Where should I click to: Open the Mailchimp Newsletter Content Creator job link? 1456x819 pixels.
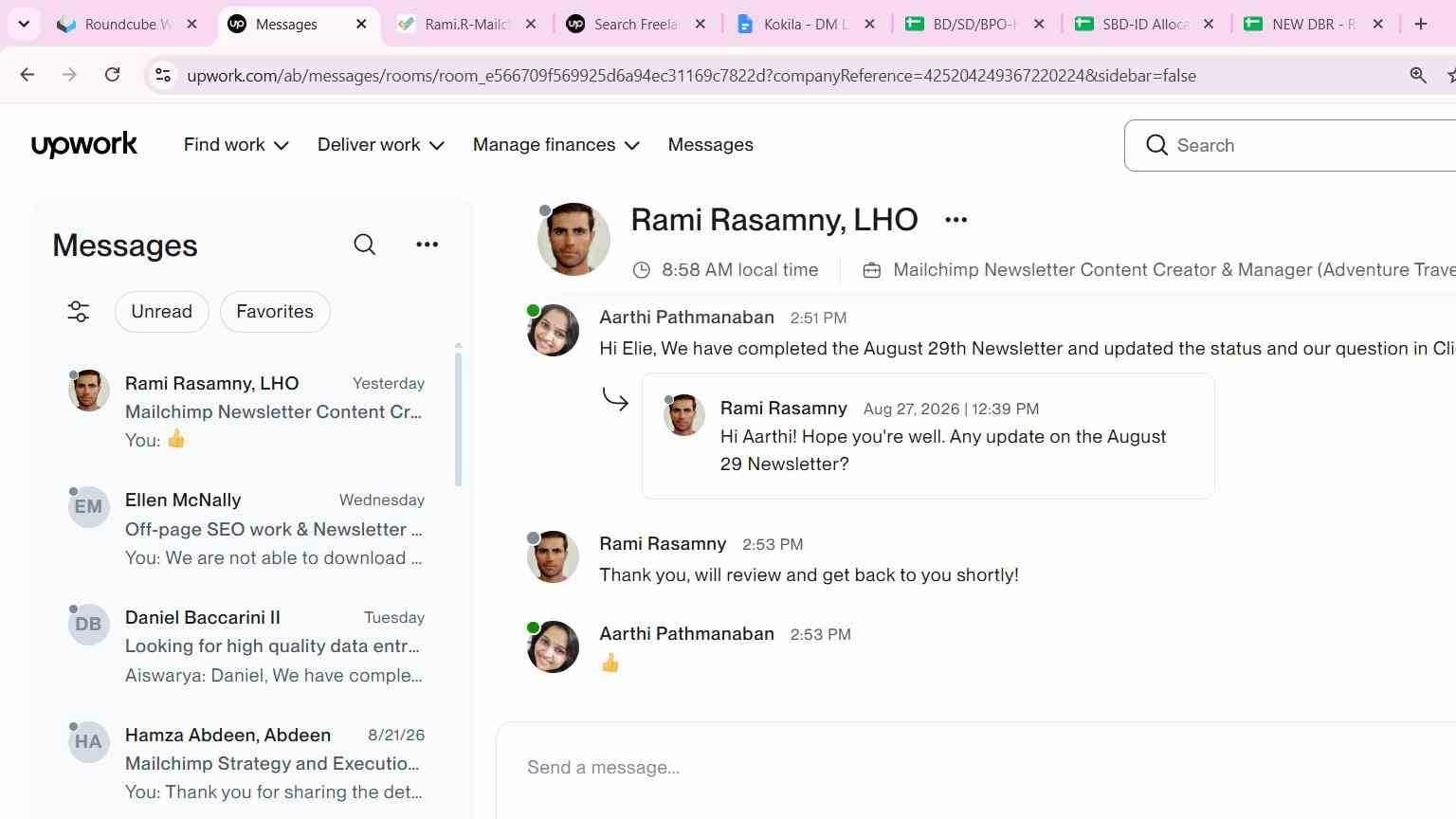tap(1174, 270)
